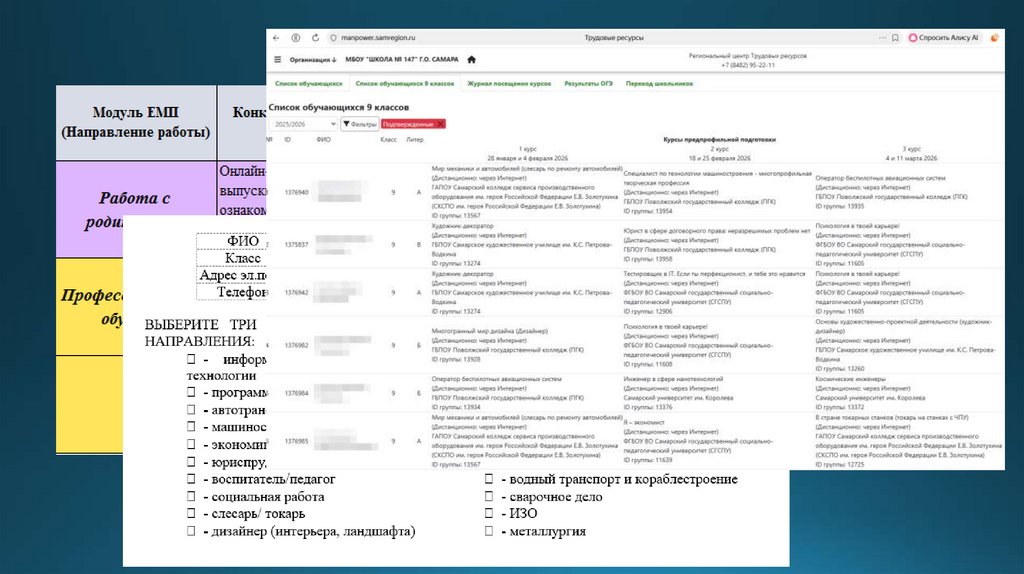Click the 'ФИО' field in the form document
This screenshot has height=574, width=1024.
point(243,241)
